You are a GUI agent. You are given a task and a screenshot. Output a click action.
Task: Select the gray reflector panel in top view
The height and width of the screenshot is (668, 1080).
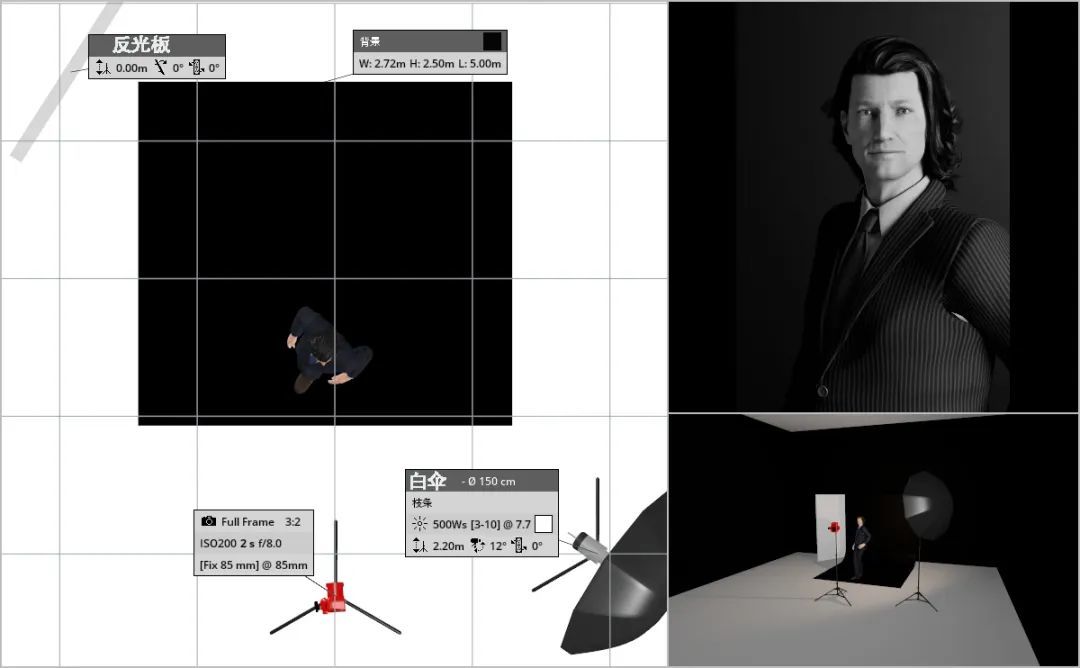[x=65, y=83]
